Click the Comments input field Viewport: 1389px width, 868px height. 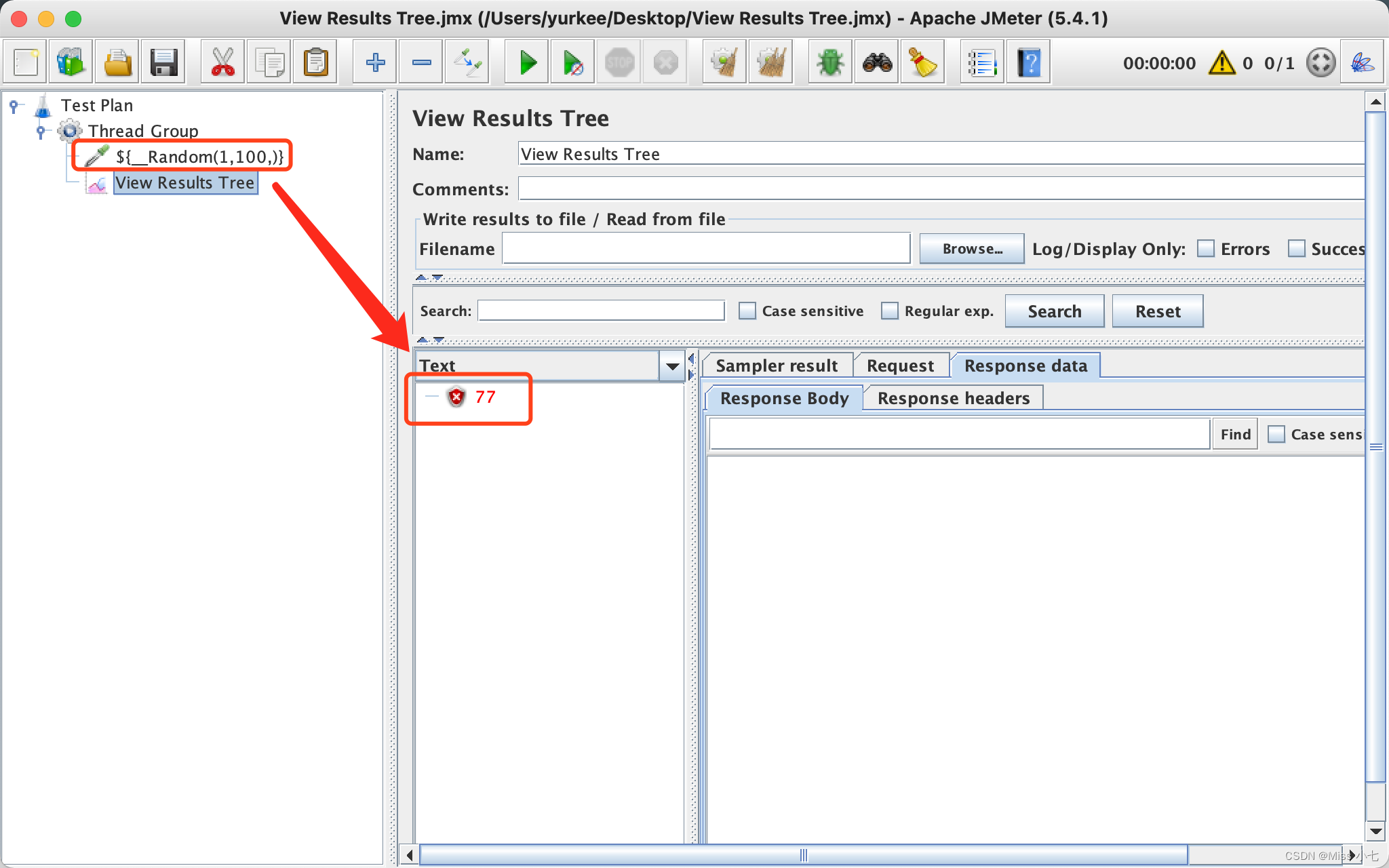pos(941,189)
